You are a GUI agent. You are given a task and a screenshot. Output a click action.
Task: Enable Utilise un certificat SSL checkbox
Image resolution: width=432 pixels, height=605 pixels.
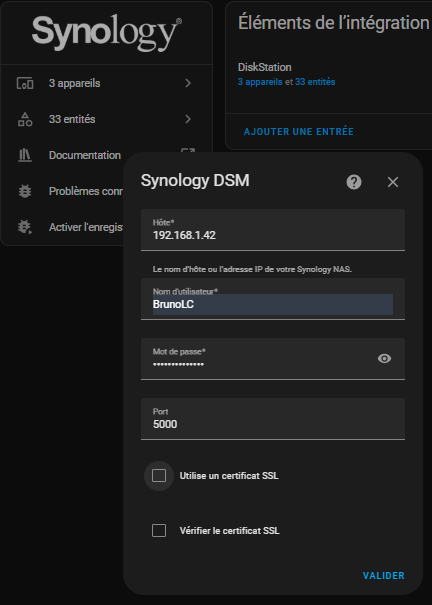click(159, 476)
